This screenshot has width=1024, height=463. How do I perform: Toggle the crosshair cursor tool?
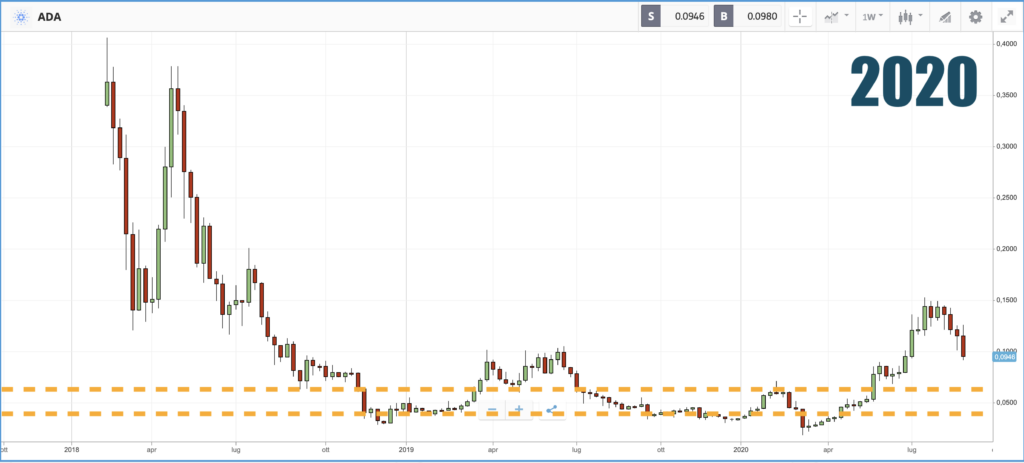tap(801, 16)
